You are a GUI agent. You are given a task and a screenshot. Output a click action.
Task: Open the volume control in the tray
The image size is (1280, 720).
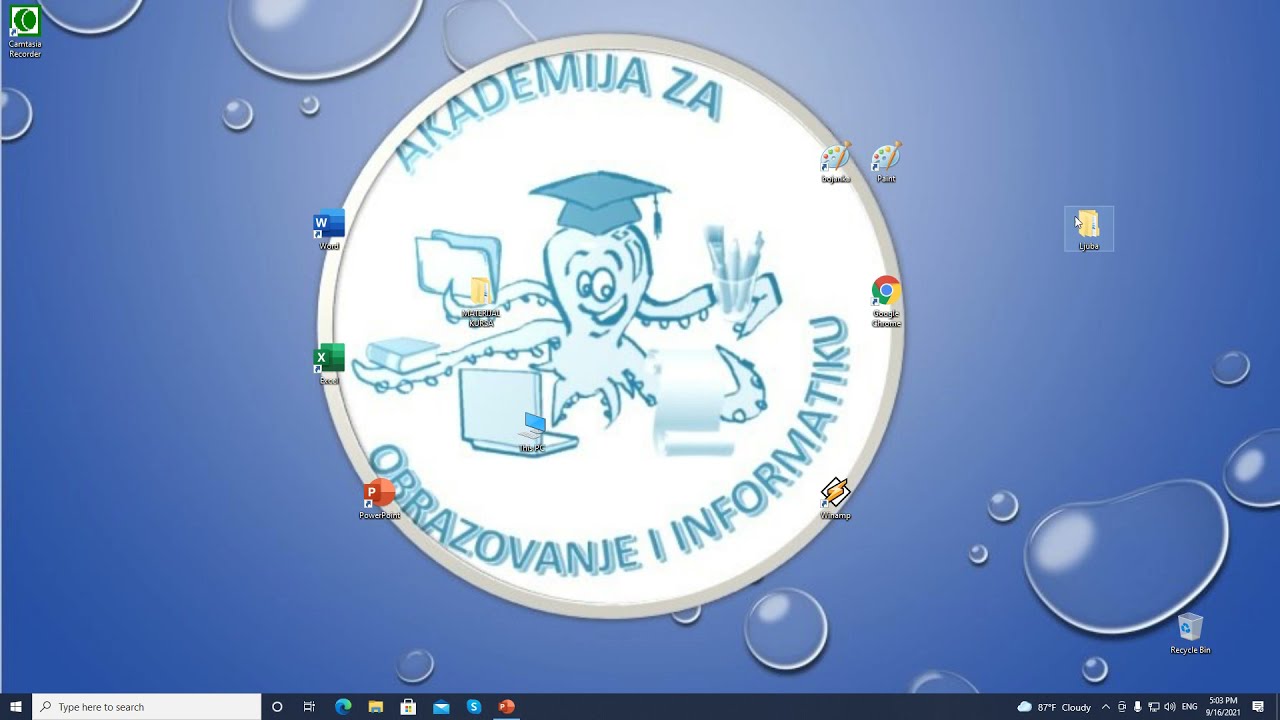[1170, 707]
